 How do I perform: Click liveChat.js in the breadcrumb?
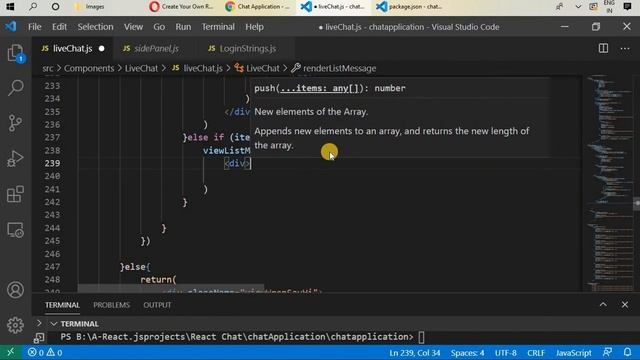point(198,68)
